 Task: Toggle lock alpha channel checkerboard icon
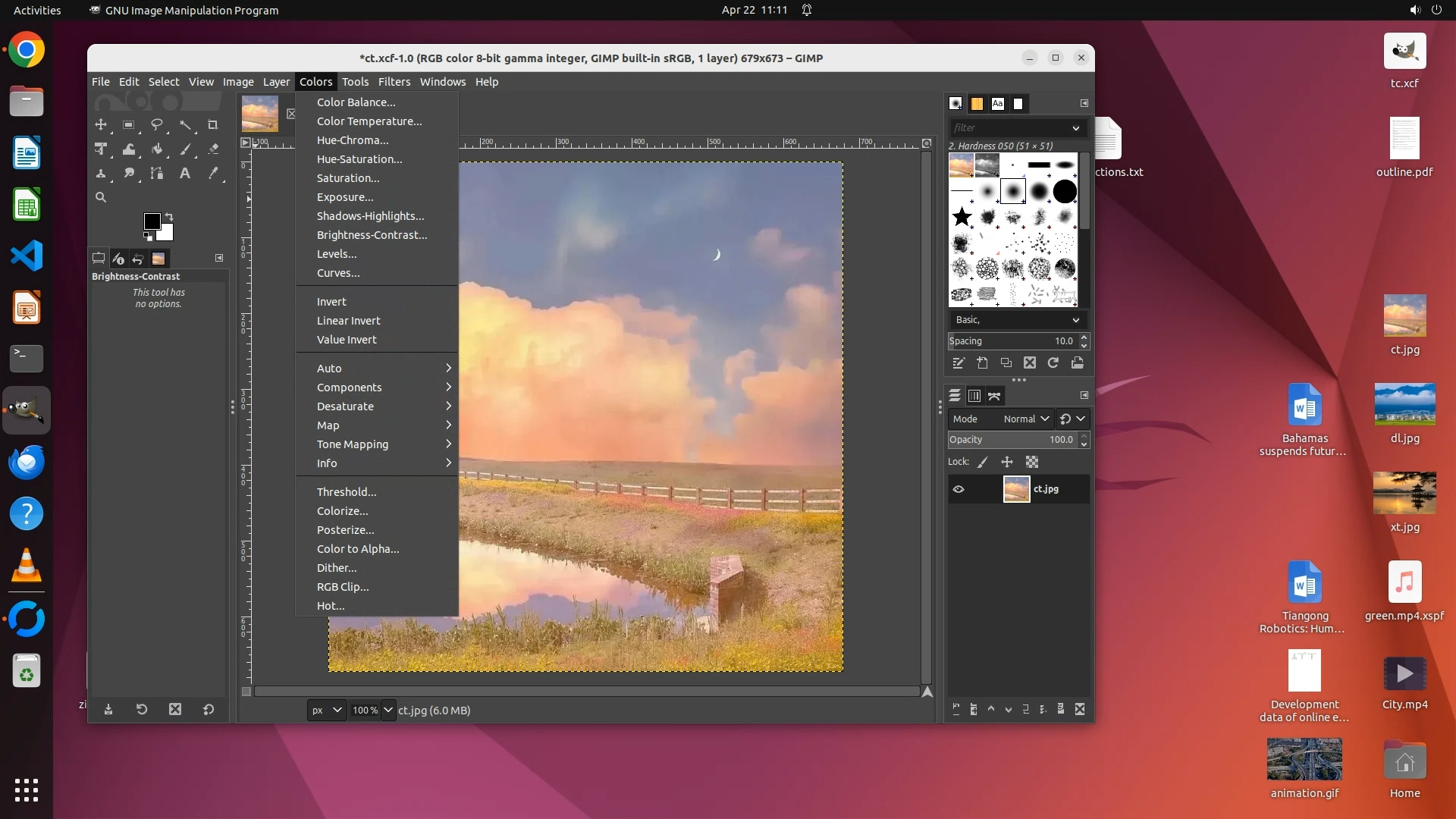[x=1032, y=462]
